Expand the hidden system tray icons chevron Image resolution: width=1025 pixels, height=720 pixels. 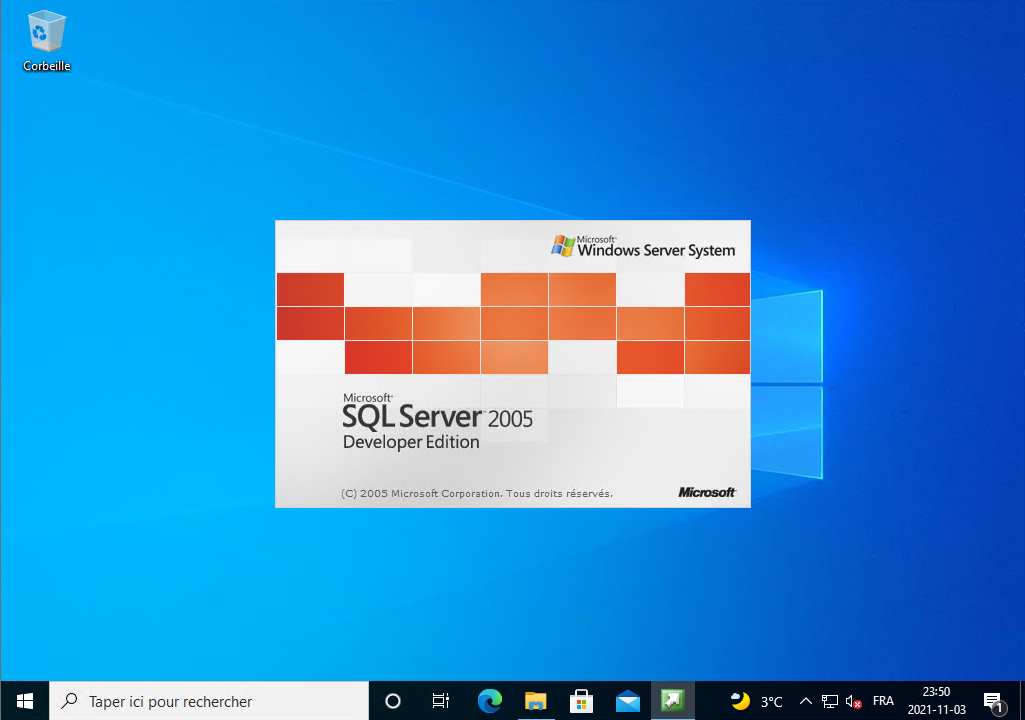(x=806, y=701)
